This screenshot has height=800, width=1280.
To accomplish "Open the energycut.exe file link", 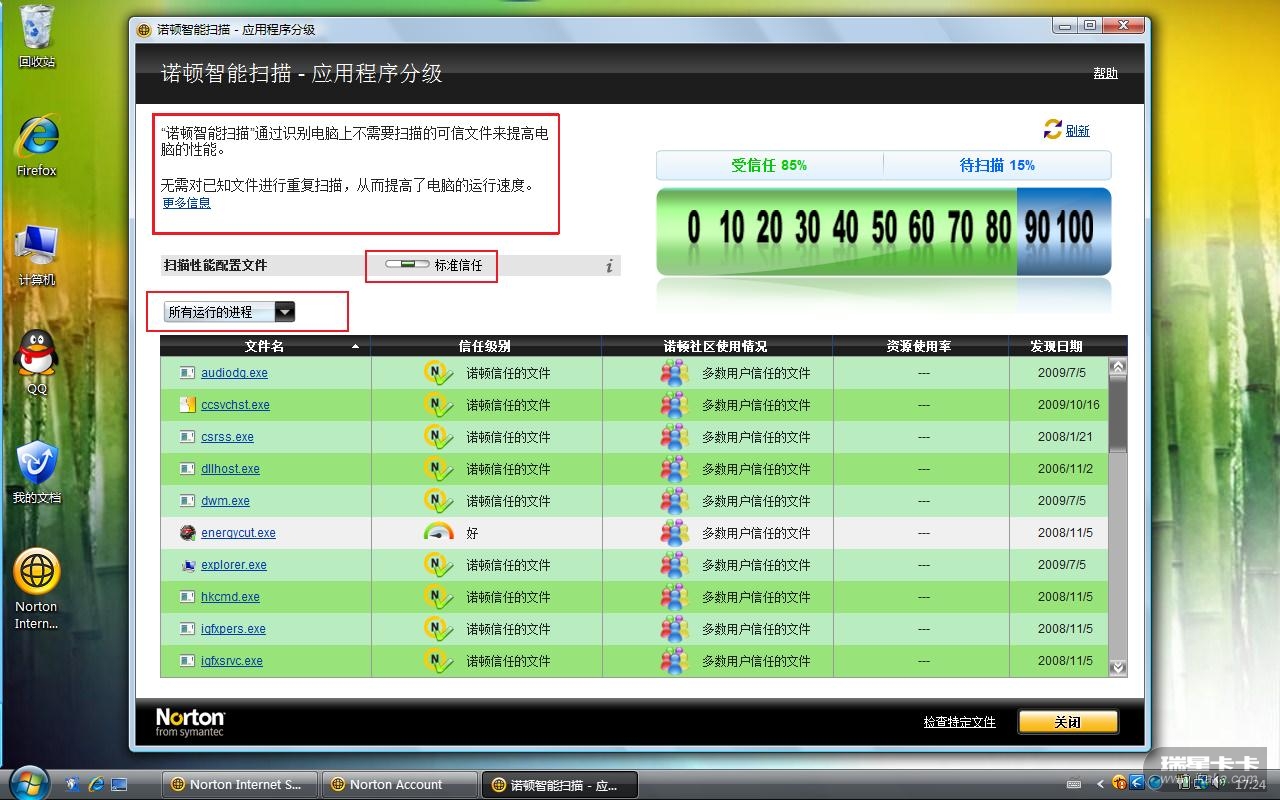I will (x=238, y=533).
